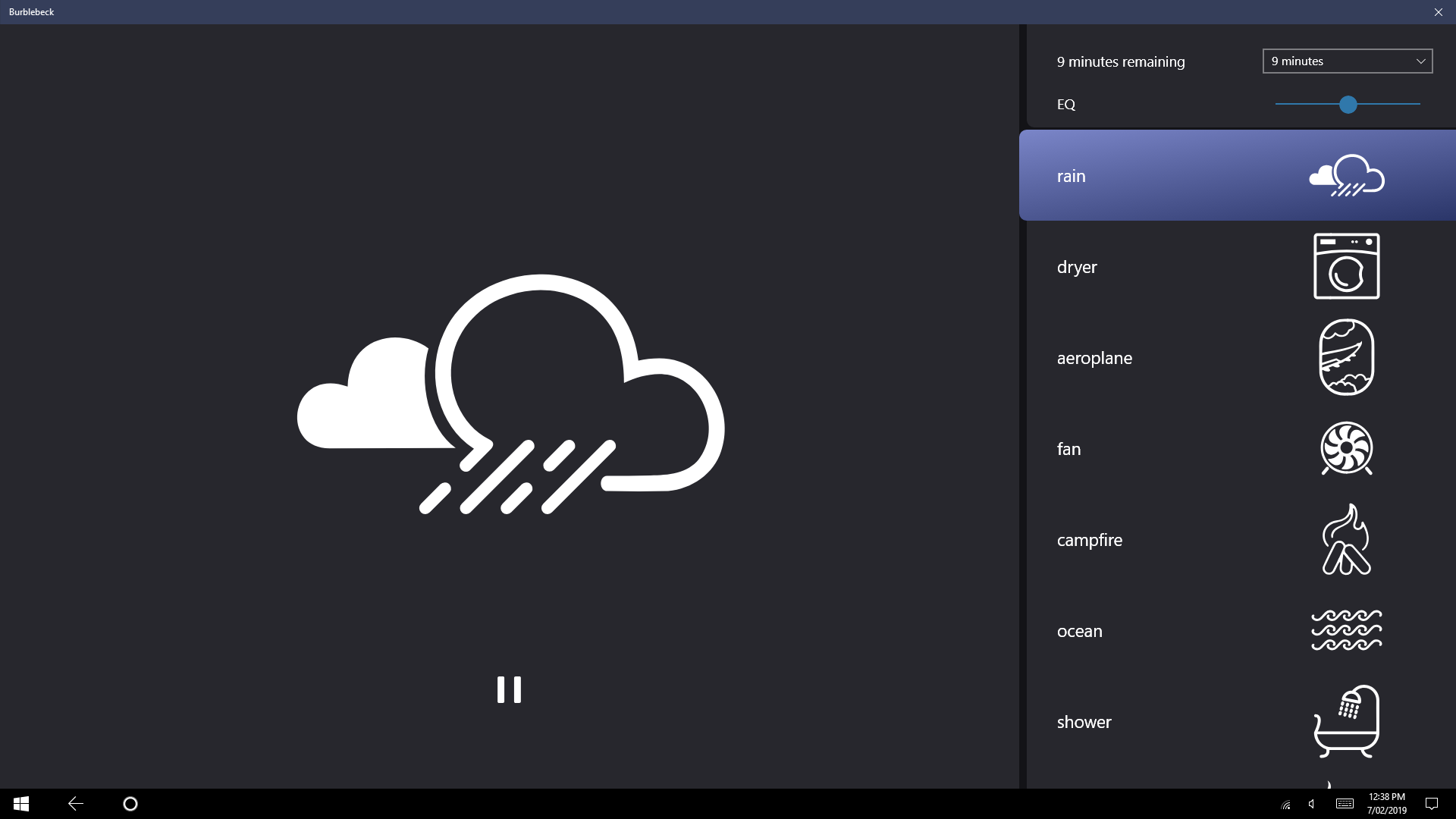This screenshot has width=1456, height=819.
Task: Choose the aeroplane window icon
Action: (1346, 357)
